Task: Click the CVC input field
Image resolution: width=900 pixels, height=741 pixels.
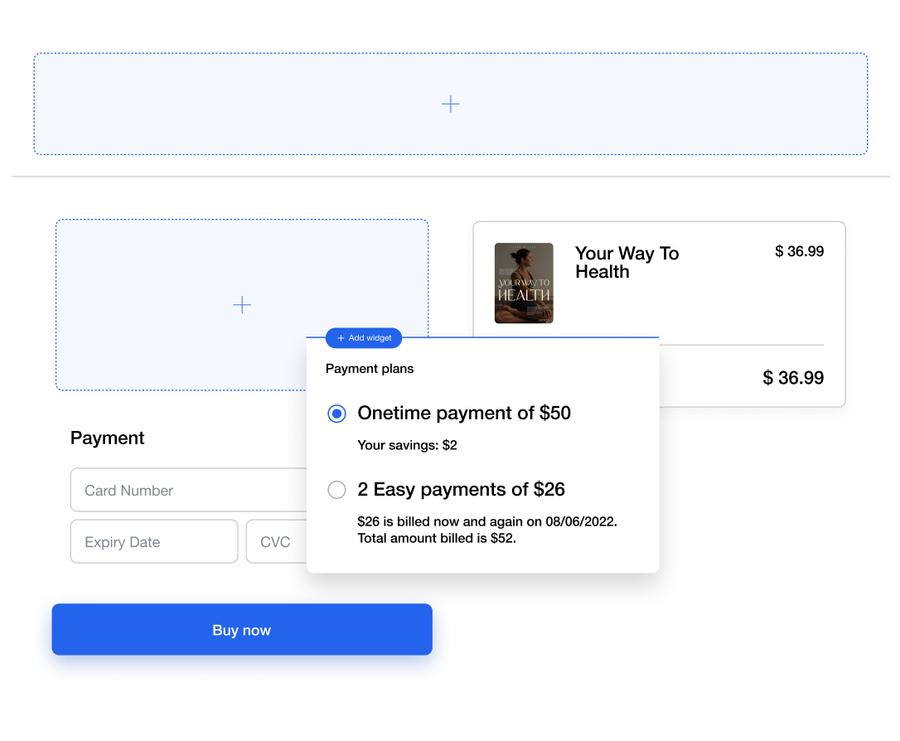Action: coord(277,542)
